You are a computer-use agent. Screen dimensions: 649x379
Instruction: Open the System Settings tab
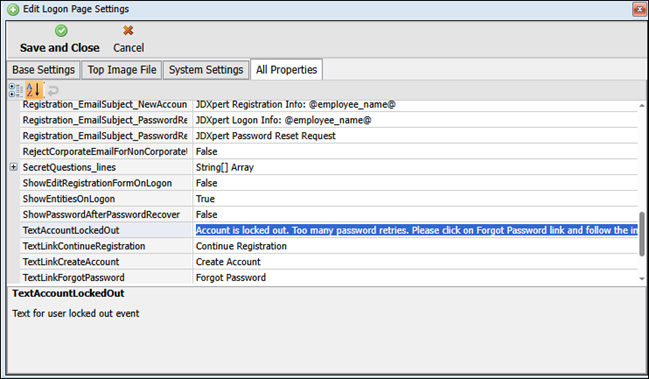pyautogui.click(x=206, y=70)
